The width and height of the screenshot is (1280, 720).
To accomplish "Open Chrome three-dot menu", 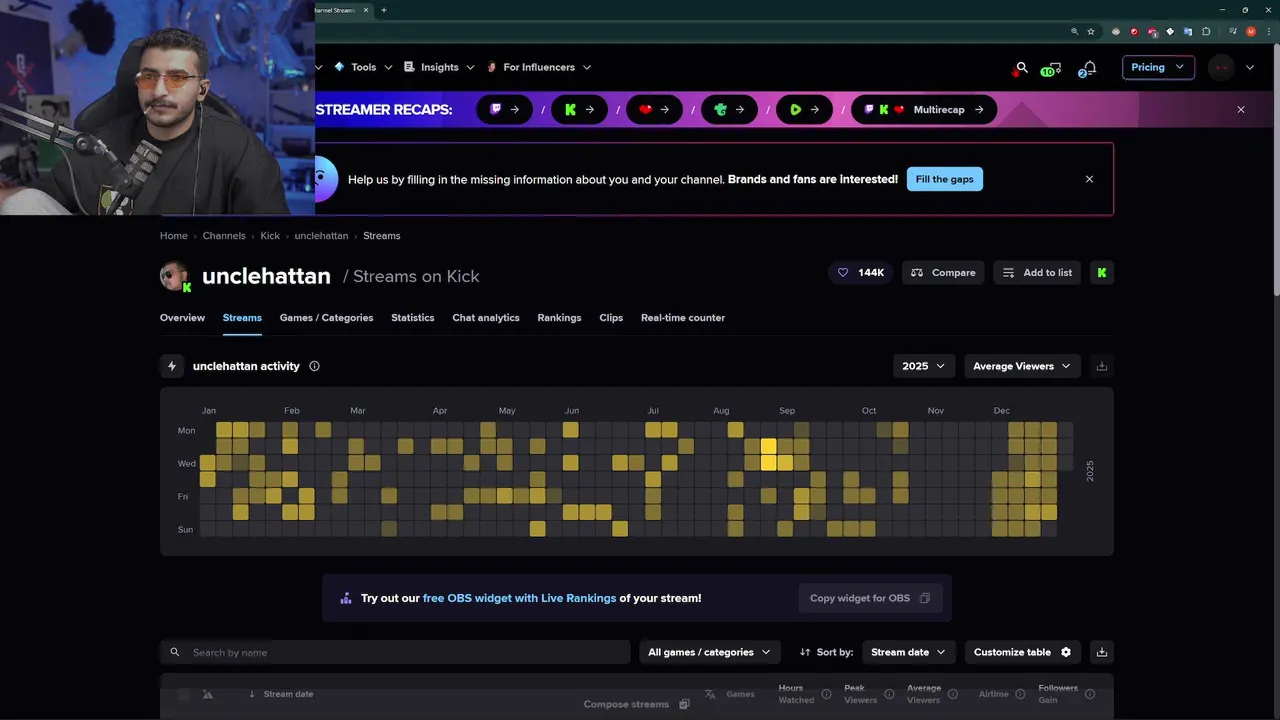I will point(1270,31).
